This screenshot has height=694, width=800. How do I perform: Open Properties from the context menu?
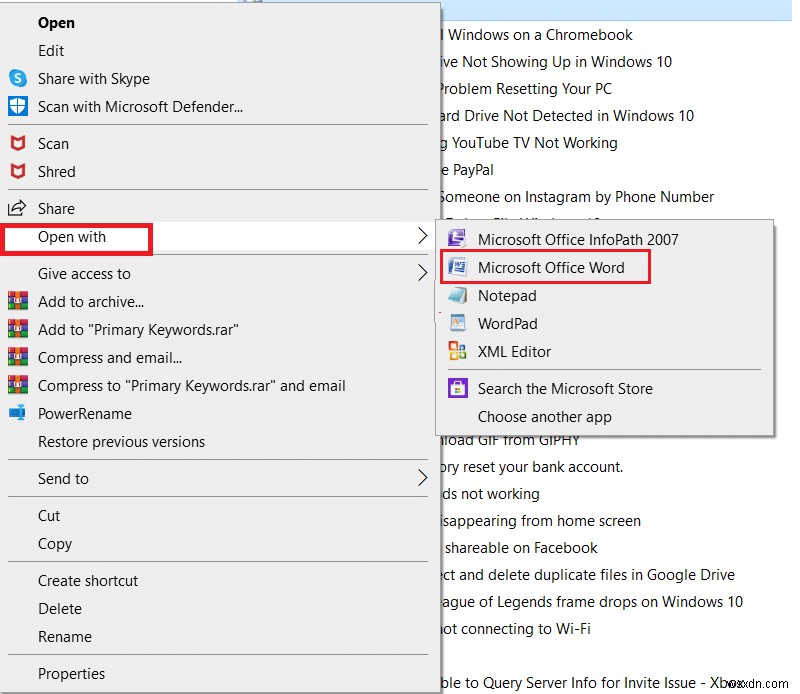pos(219,674)
